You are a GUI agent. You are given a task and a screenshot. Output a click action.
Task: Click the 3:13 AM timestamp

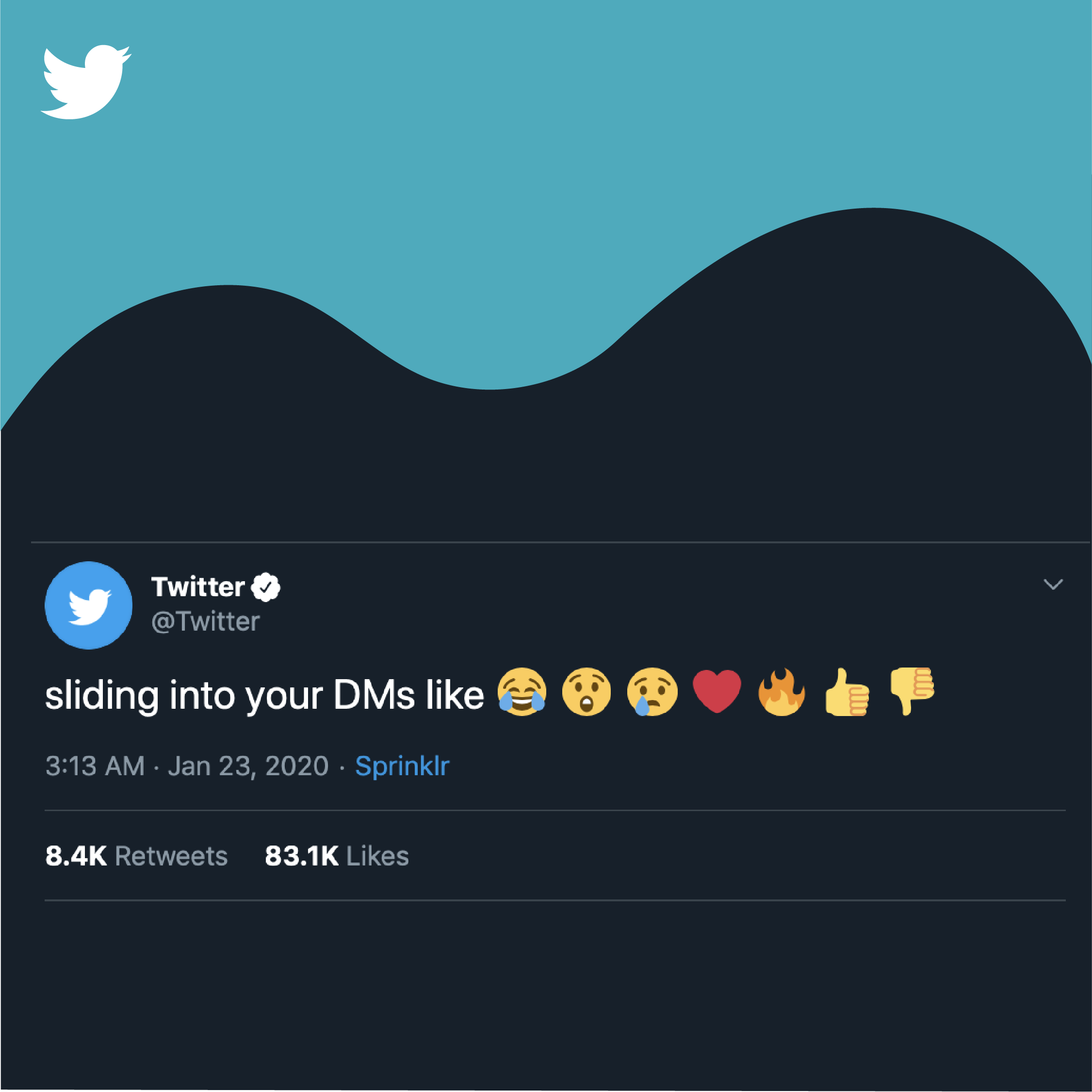(x=95, y=766)
